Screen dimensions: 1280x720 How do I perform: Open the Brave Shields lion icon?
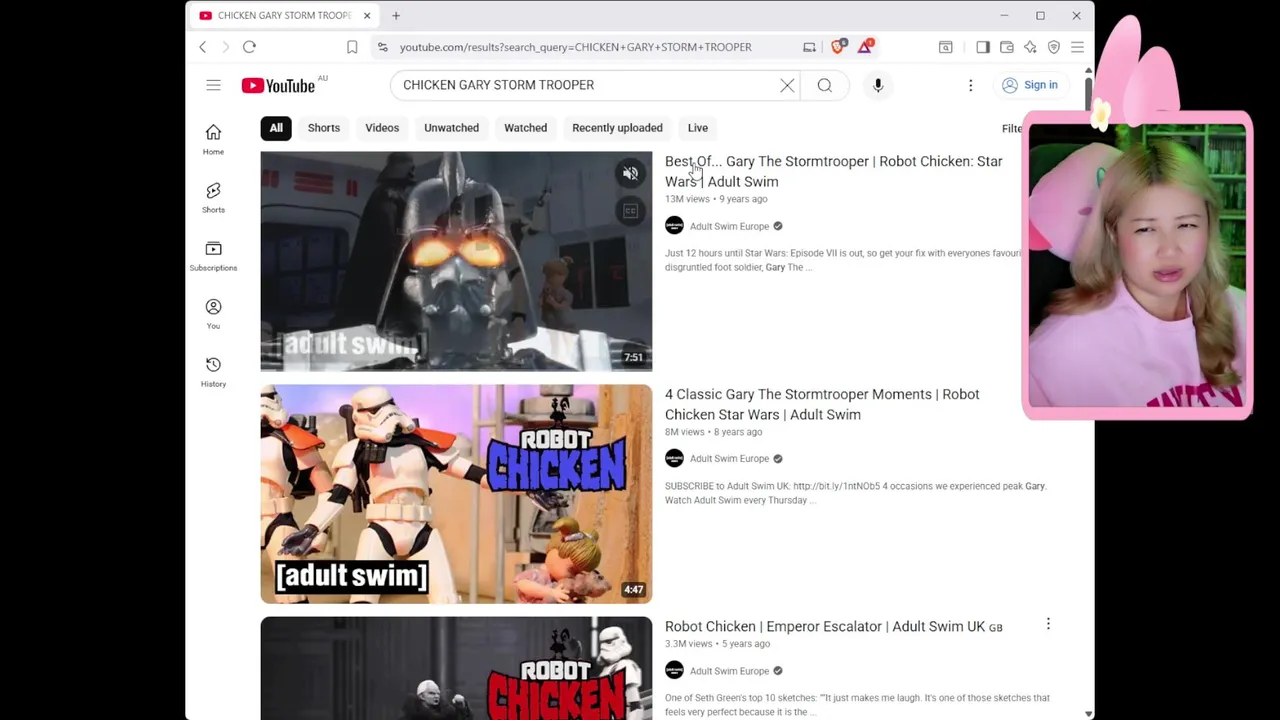coord(839,46)
